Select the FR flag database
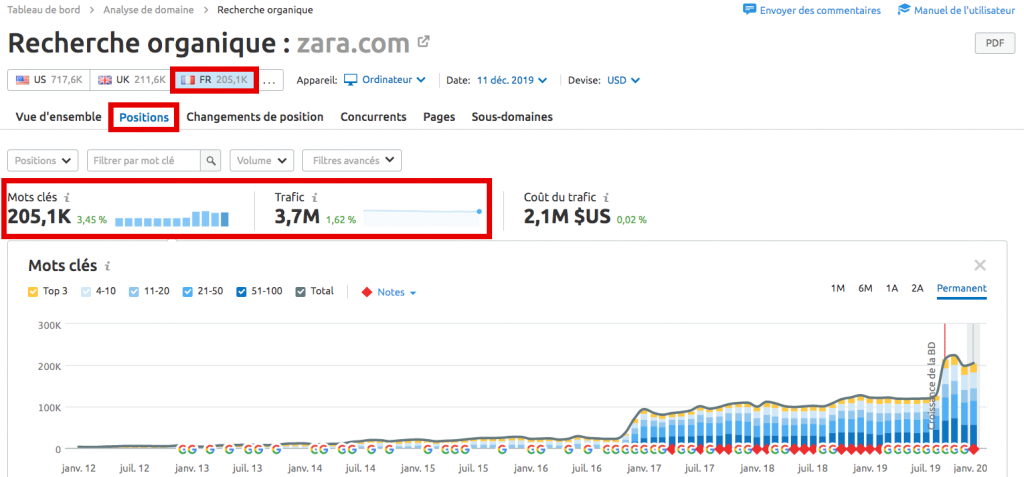 point(215,80)
